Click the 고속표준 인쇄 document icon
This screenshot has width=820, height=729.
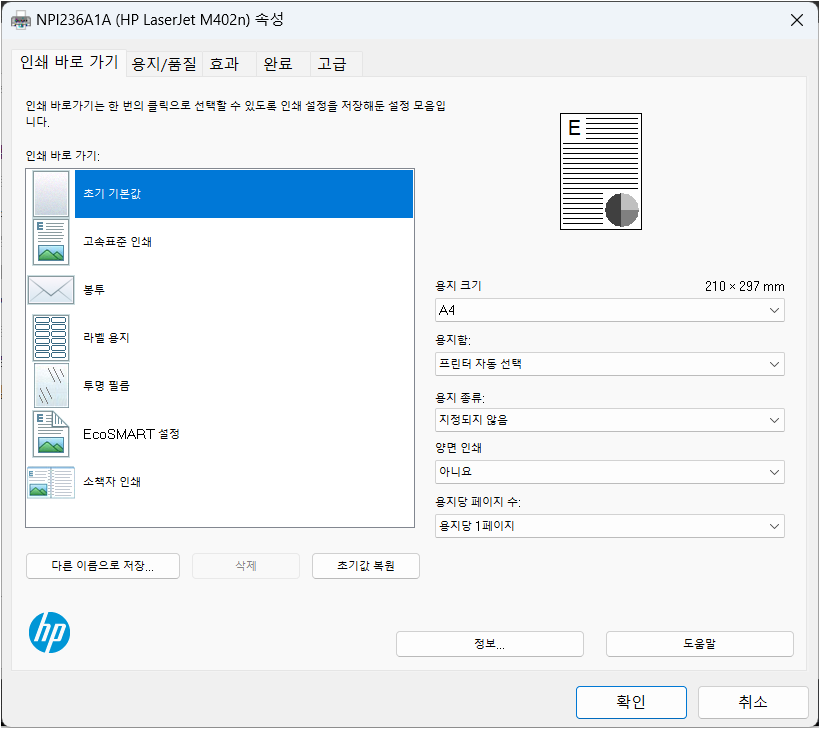click(51, 242)
